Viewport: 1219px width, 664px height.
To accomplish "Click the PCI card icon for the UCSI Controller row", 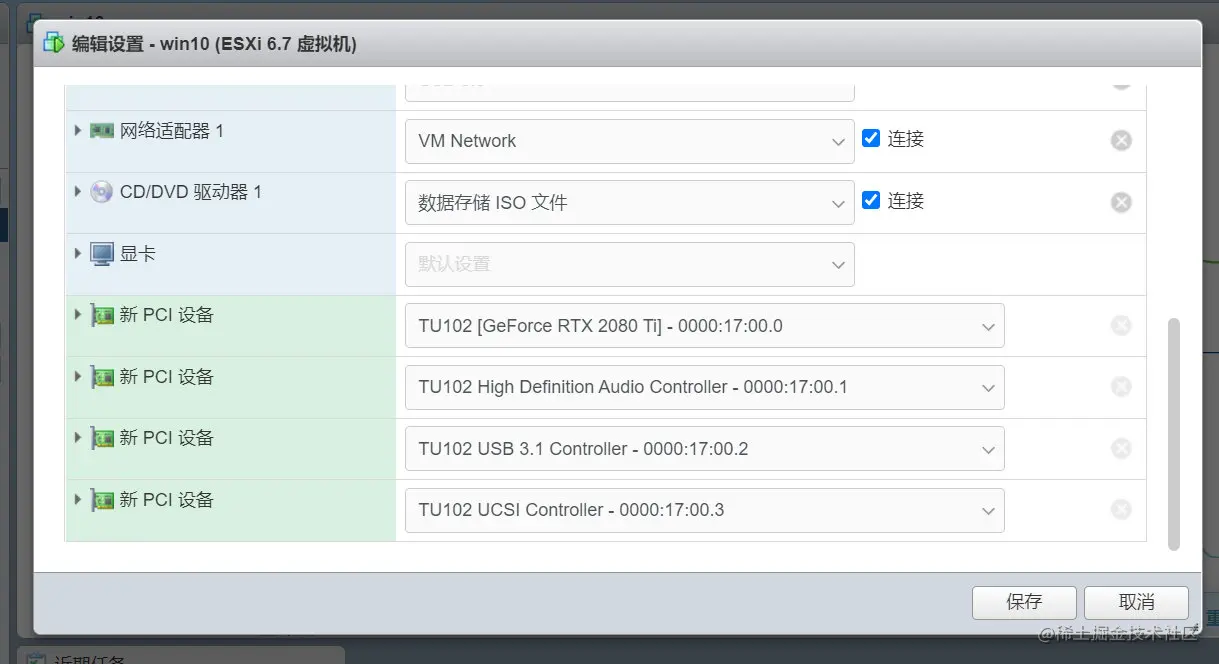I will tap(102, 501).
